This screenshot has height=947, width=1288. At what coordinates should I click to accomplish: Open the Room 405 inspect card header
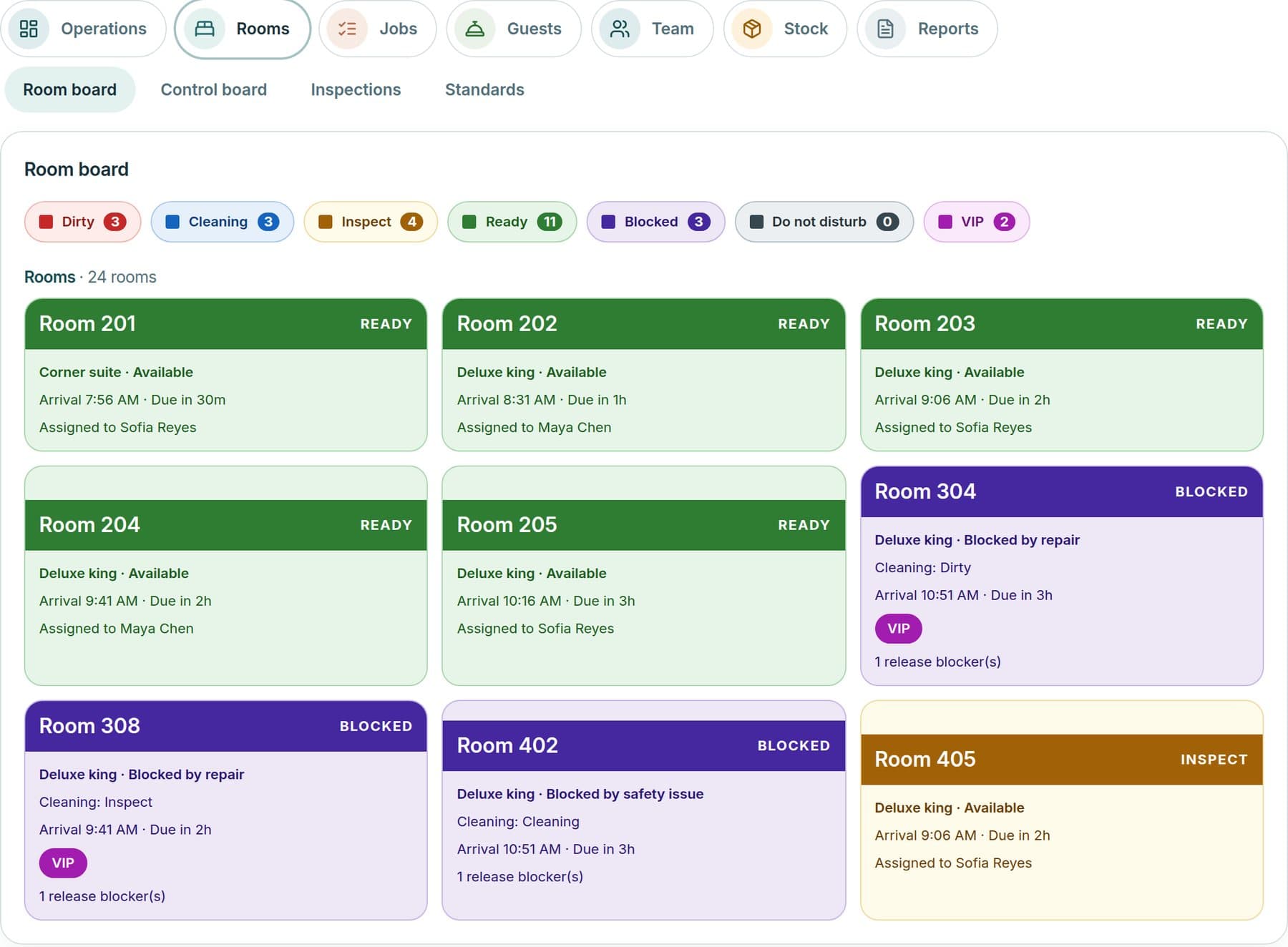[1062, 760]
